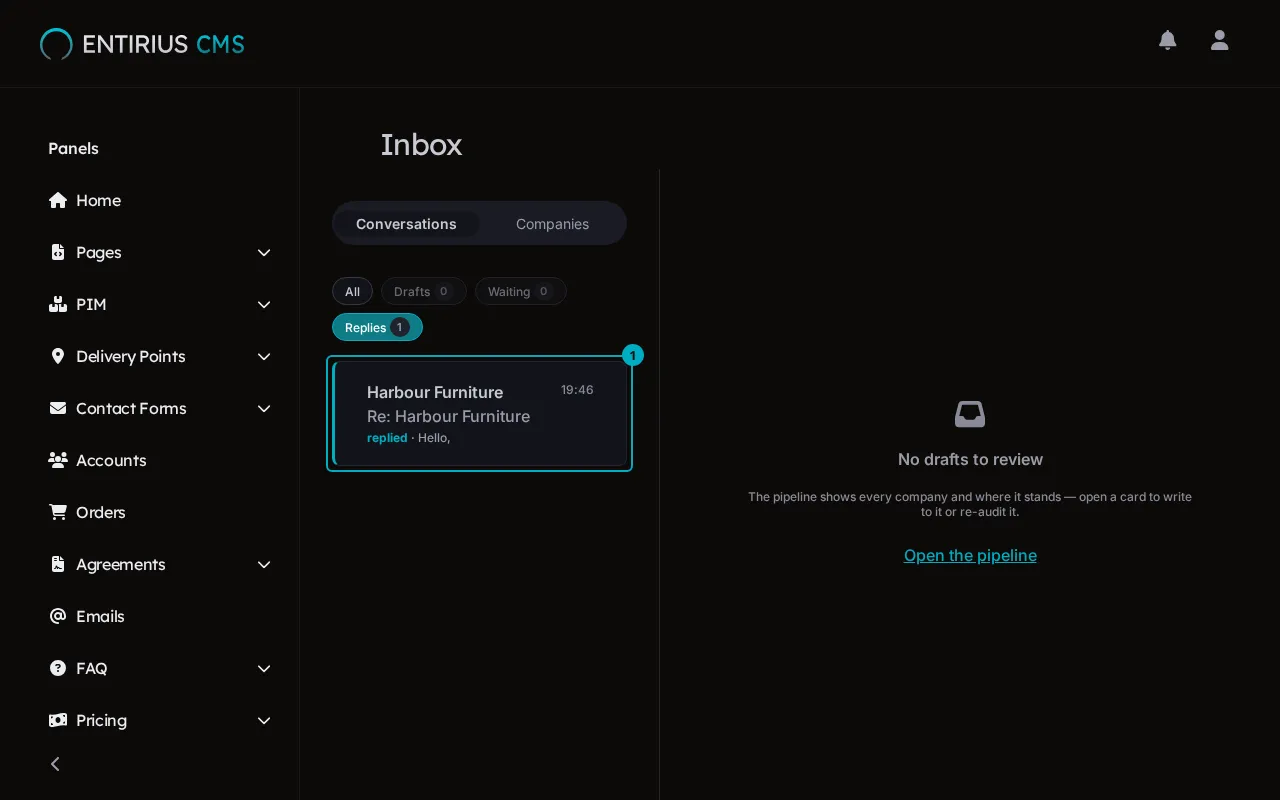1280x800 pixels.
Task: Select the All filter chip
Action: coord(352,291)
